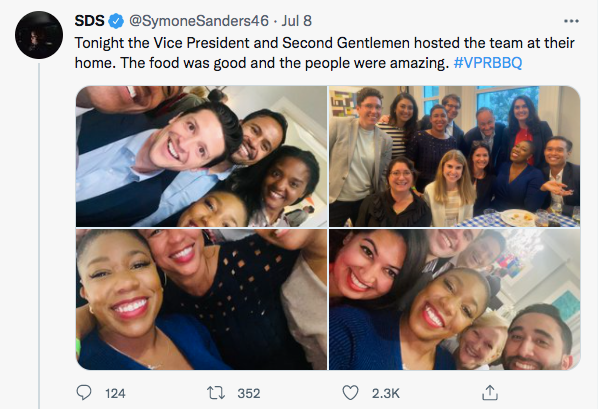Click the blue verified badge
Image resolution: width=599 pixels, height=409 pixels.
116,21
